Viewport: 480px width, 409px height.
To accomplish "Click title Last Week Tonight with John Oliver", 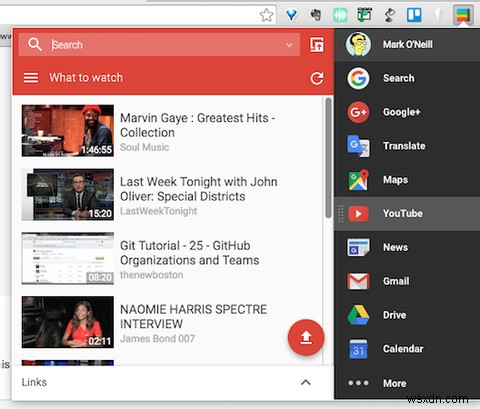I will [199, 189].
